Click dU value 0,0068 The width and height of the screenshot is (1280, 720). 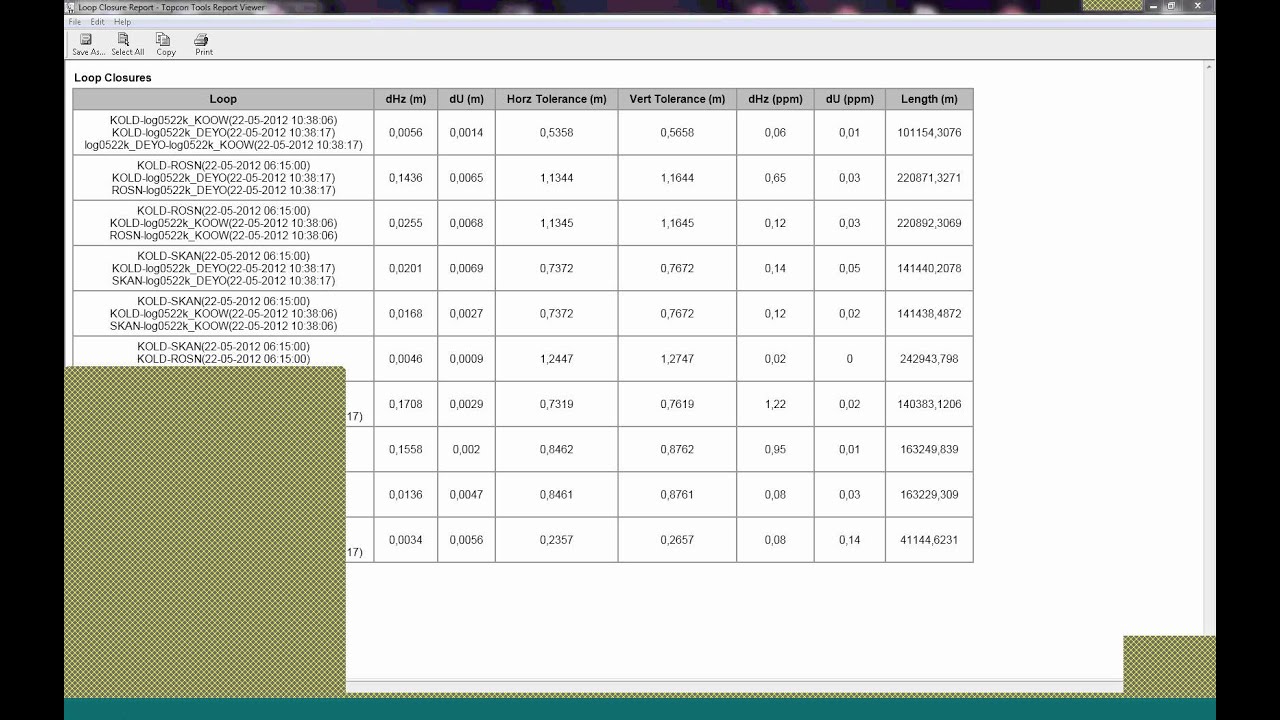point(466,223)
